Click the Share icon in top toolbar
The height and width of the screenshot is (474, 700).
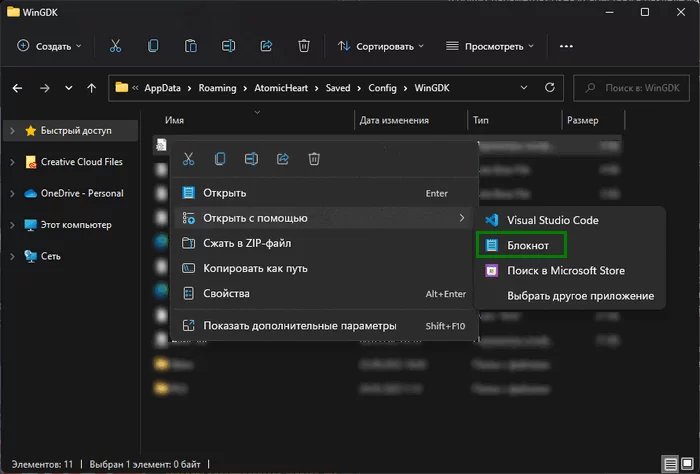point(266,46)
